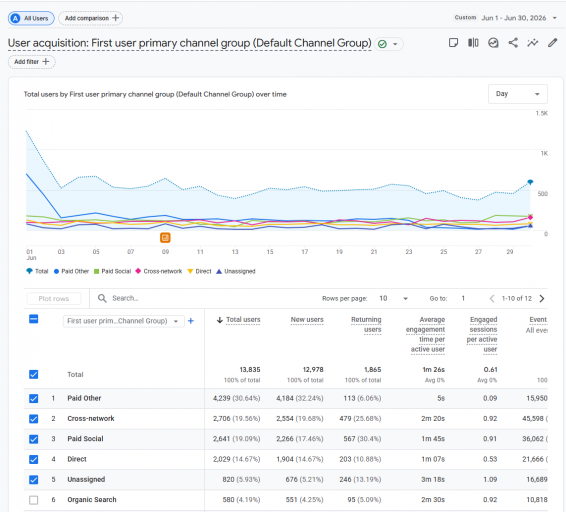
Task: Click the share report icon
Action: [x=513, y=43]
